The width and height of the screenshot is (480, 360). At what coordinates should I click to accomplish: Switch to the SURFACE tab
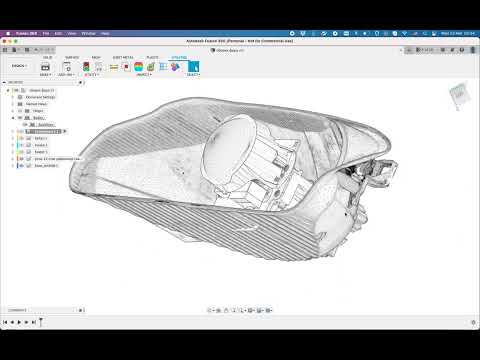point(72,57)
